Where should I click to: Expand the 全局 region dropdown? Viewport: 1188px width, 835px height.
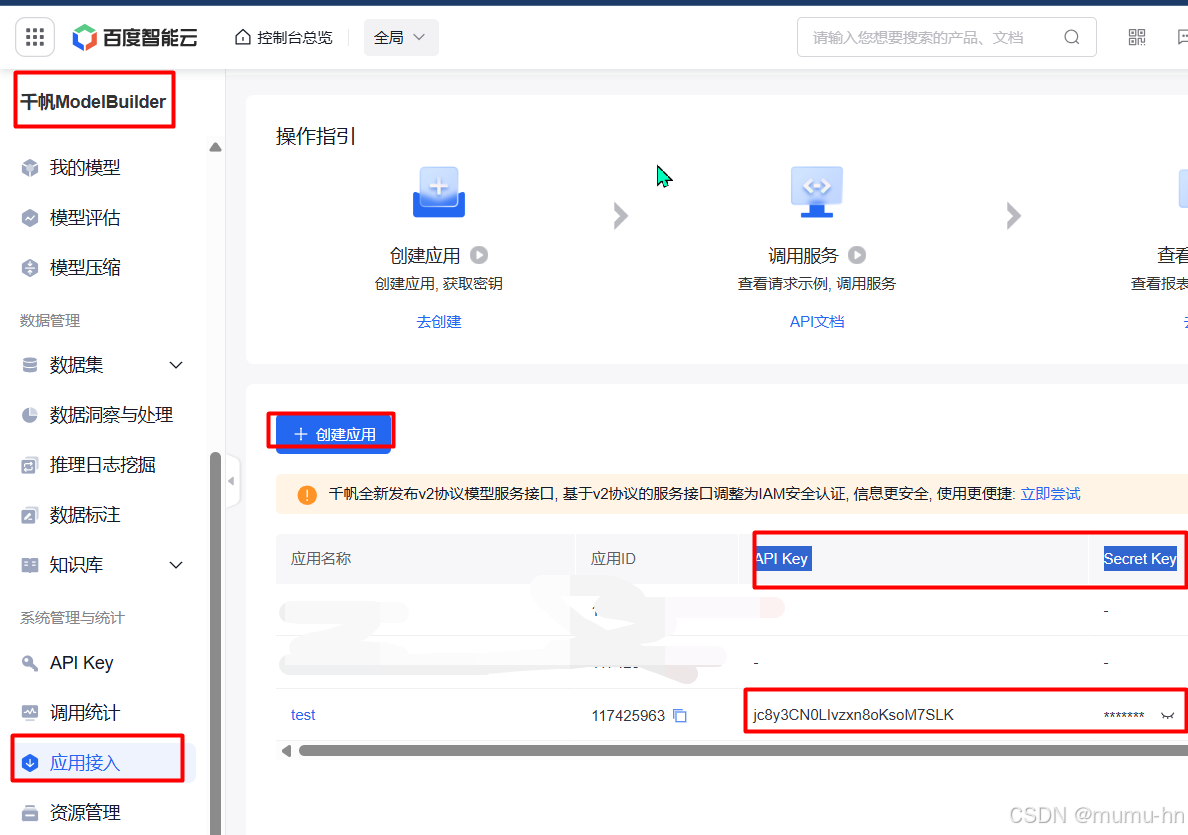(x=401, y=37)
